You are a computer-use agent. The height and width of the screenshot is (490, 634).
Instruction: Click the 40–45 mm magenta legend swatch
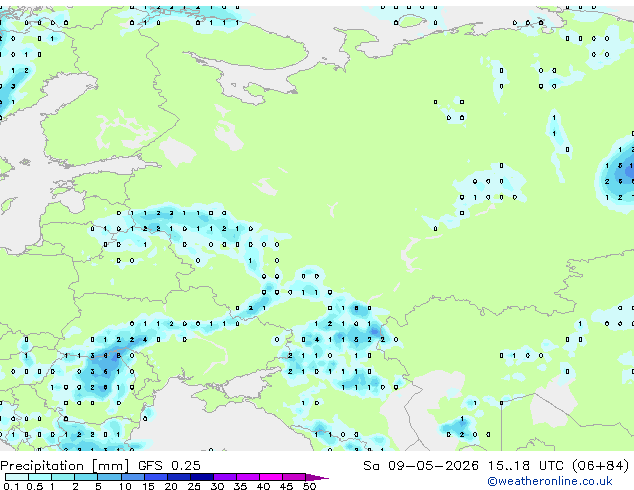pyautogui.click(x=271, y=477)
